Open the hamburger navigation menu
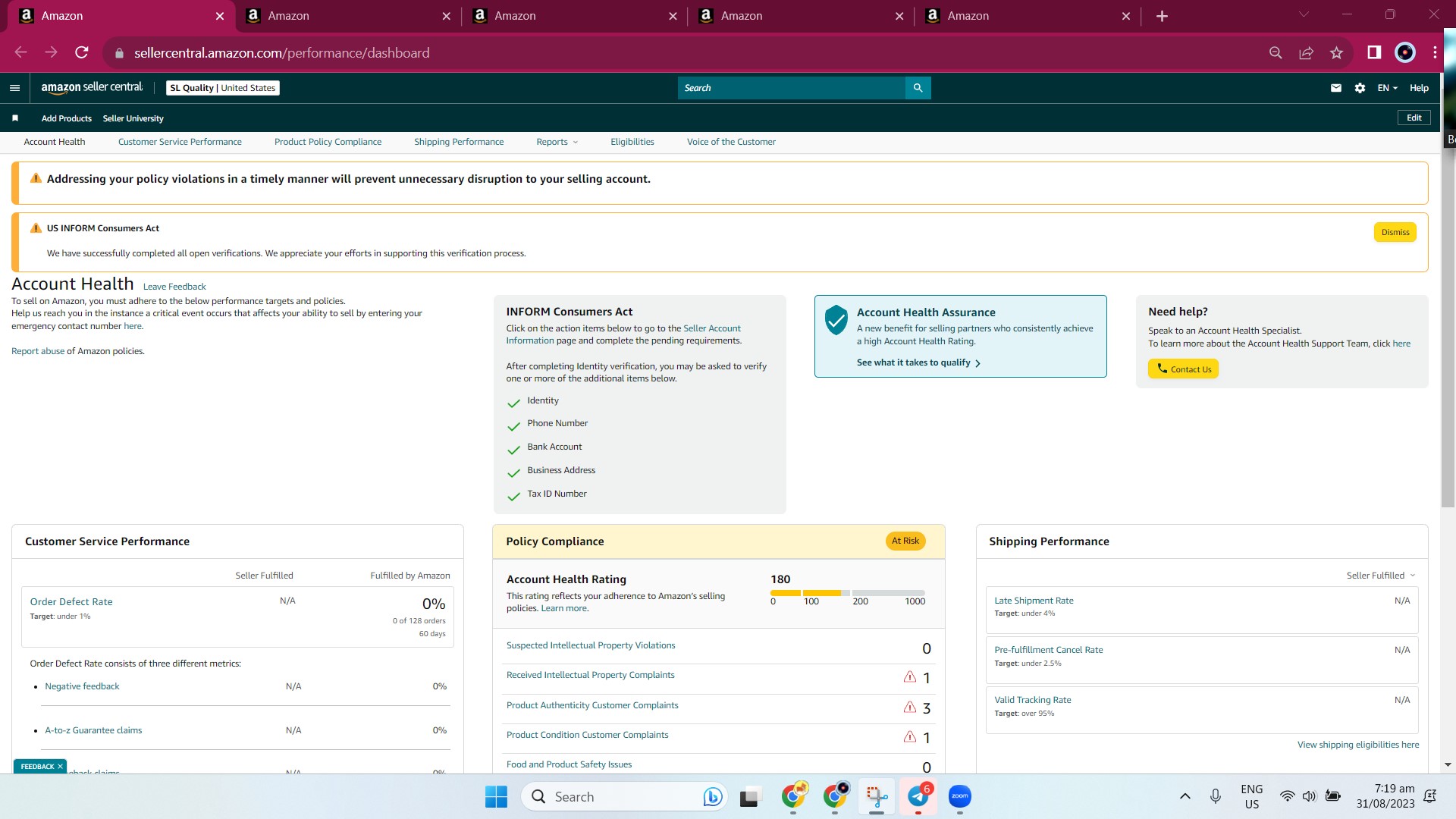 point(14,88)
